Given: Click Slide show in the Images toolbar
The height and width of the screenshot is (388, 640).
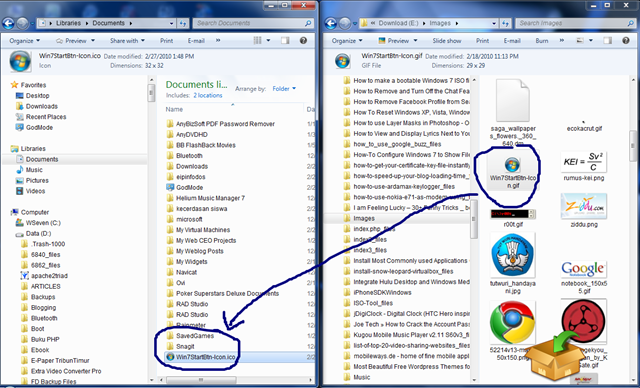Looking at the screenshot, I should coord(447,41).
